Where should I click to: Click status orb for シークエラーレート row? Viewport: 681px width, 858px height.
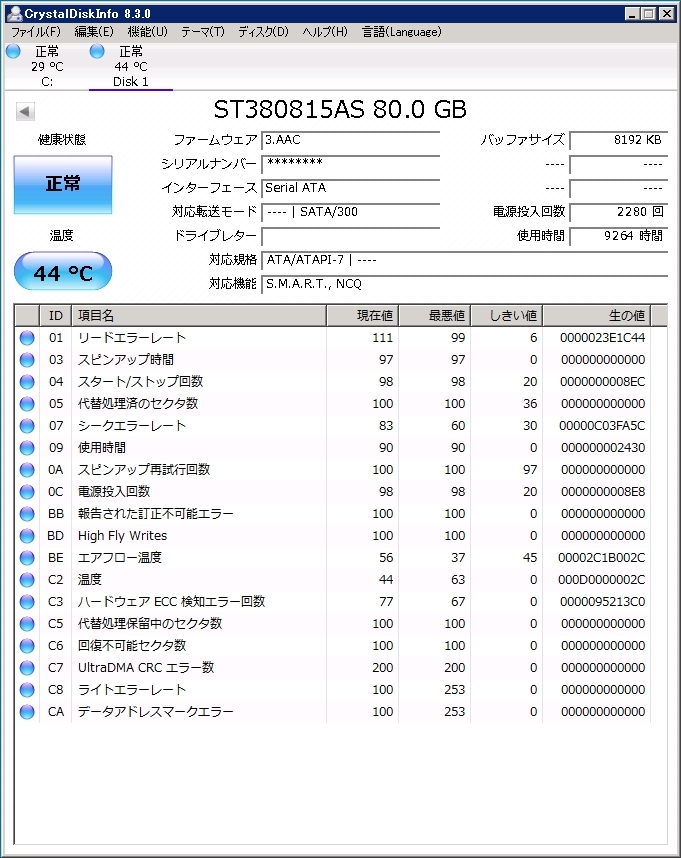27,426
